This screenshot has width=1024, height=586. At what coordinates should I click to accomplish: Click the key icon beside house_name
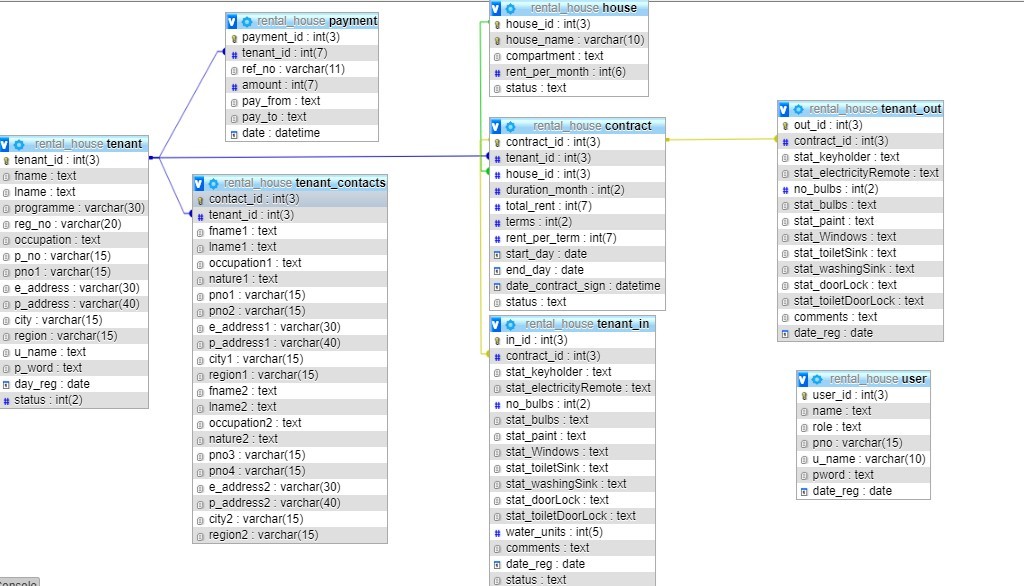pyautogui.click(x=498, y=41)
